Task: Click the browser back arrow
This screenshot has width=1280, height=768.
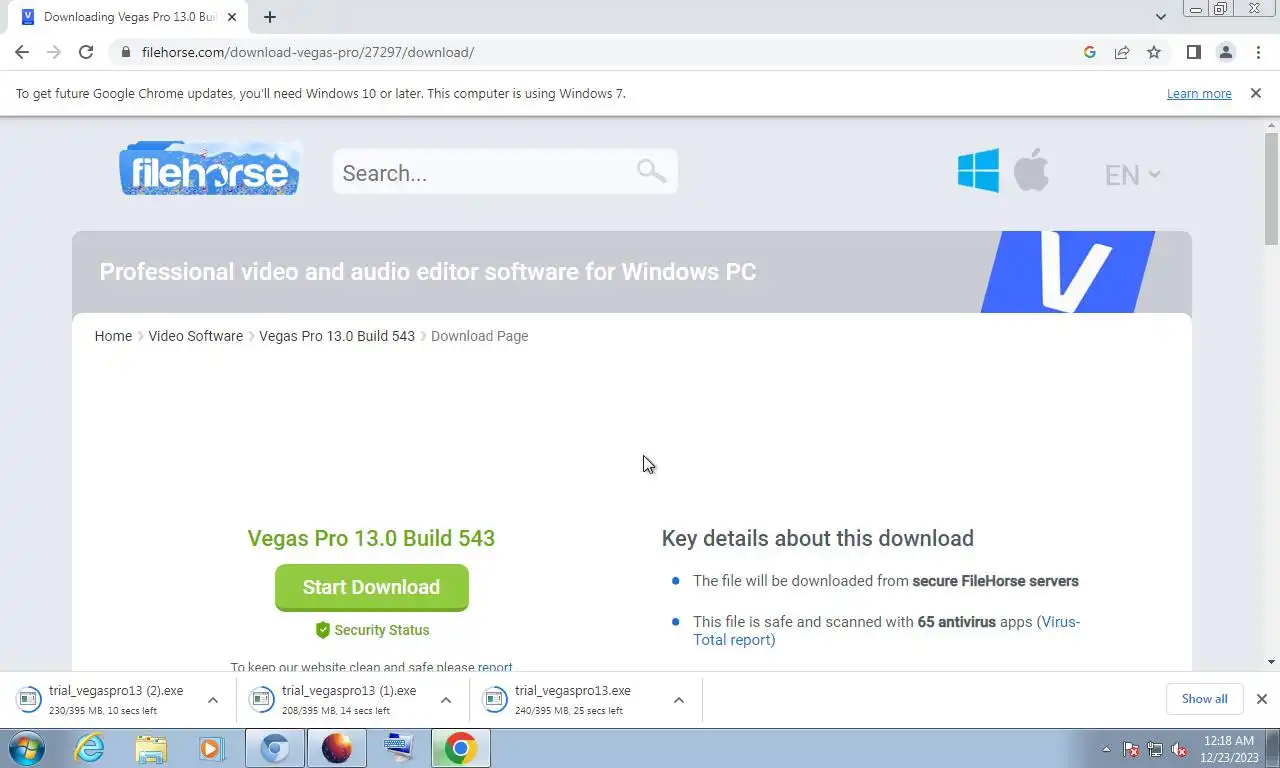Action: click(22, 52)
